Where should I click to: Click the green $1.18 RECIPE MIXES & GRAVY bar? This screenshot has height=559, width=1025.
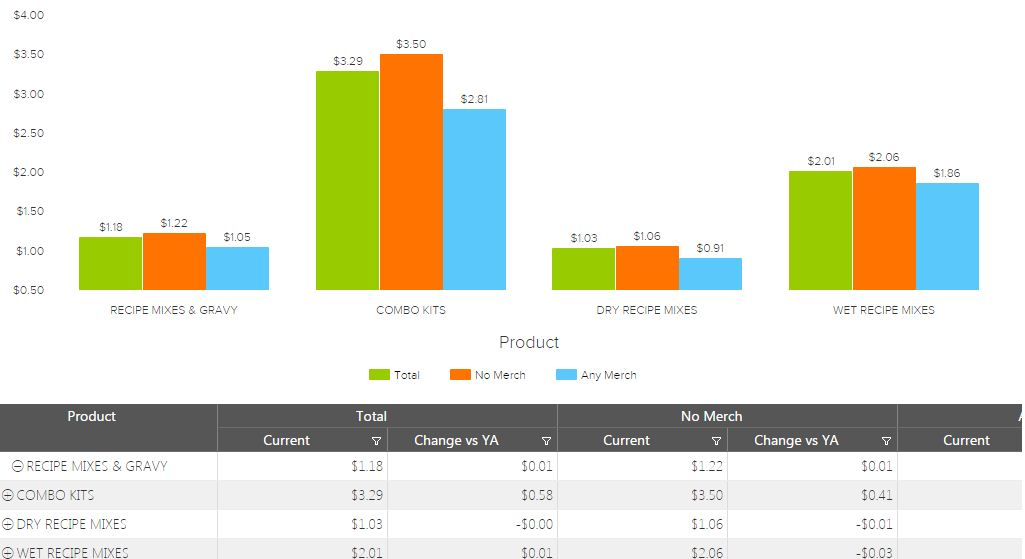(x=110, y=263)
